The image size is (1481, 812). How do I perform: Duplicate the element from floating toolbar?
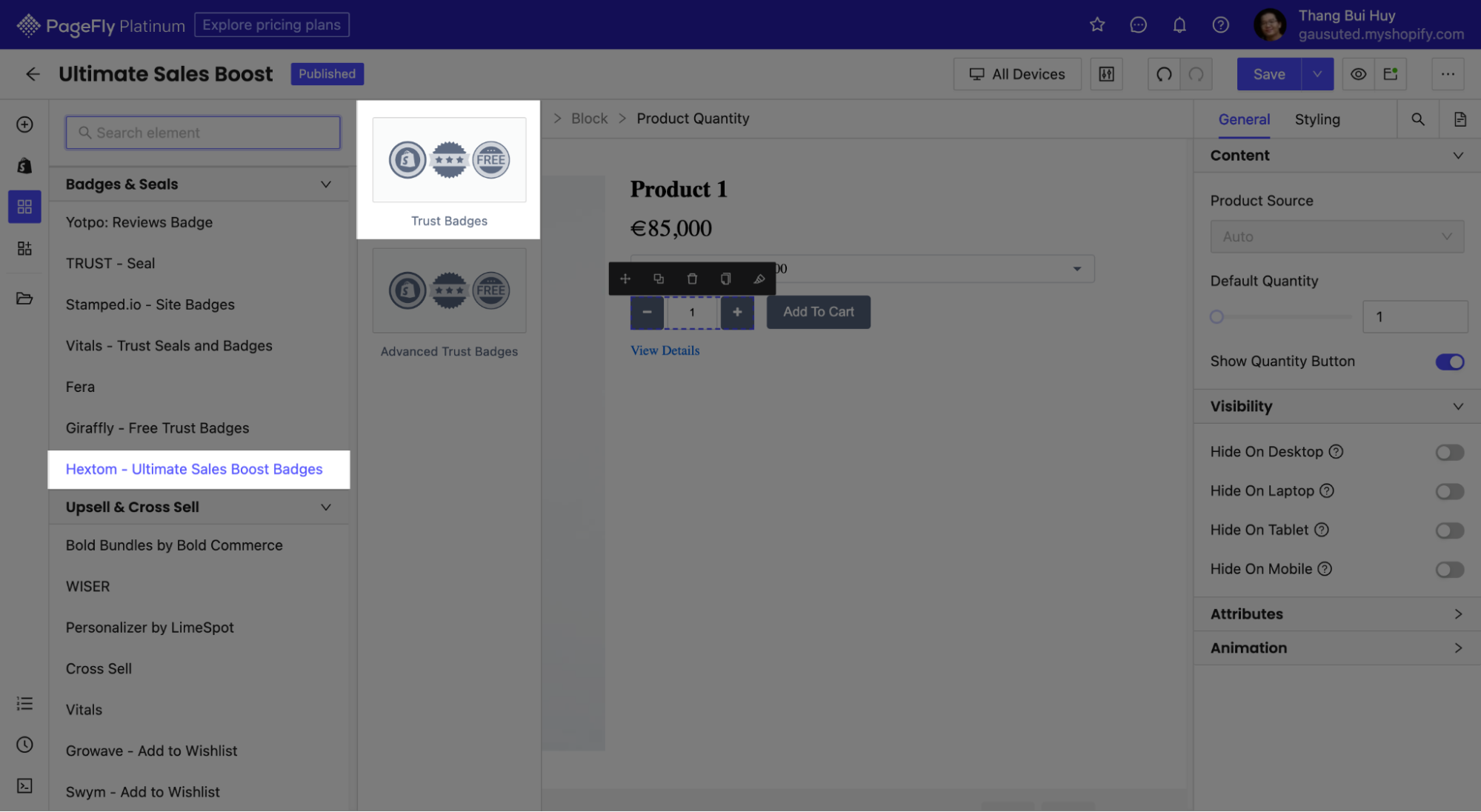[x=659, y=279]
